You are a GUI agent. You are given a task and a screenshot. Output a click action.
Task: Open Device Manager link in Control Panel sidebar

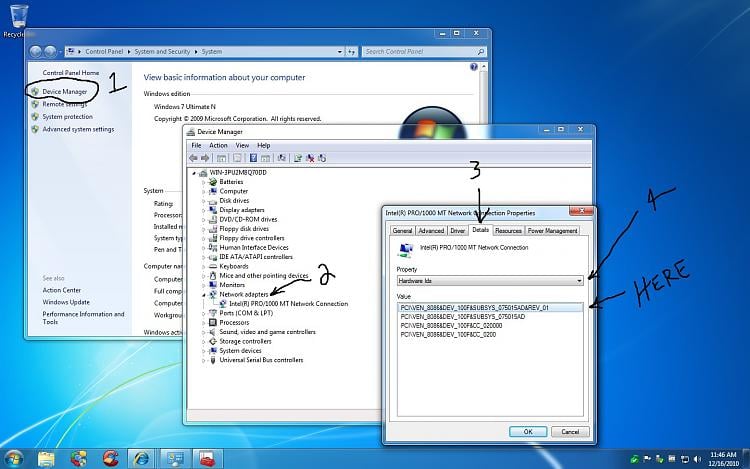click(65, 91)
